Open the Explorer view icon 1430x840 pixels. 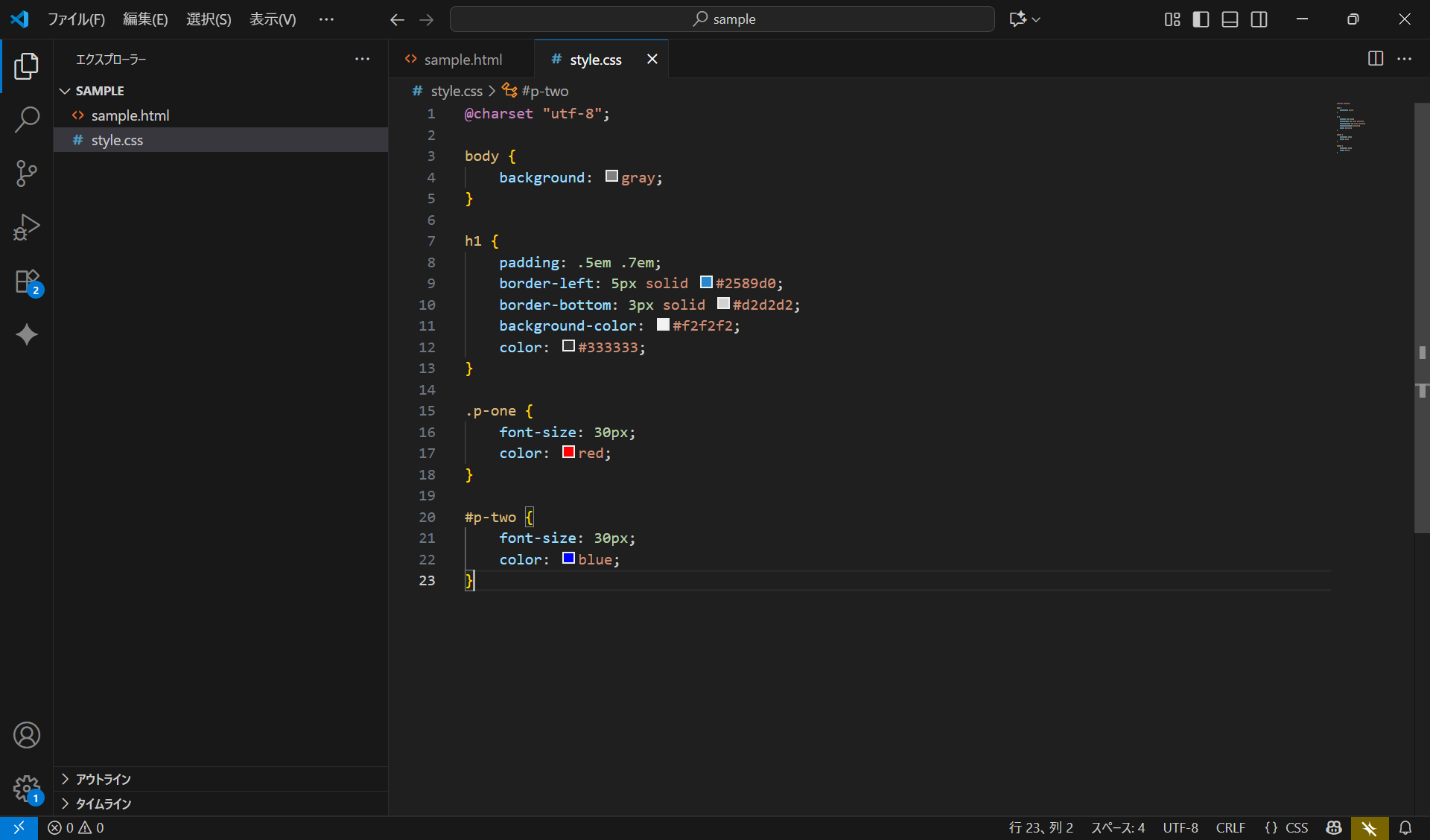pyautogui.click(x=27, y=66)
